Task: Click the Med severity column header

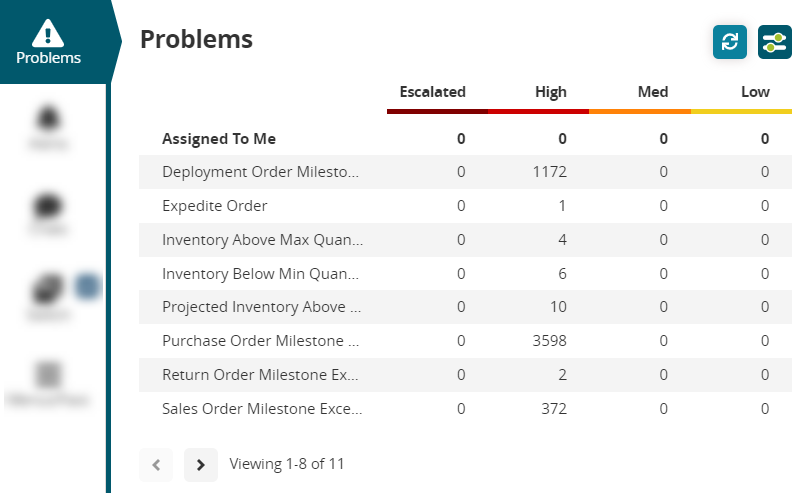Action: point(652,92)
